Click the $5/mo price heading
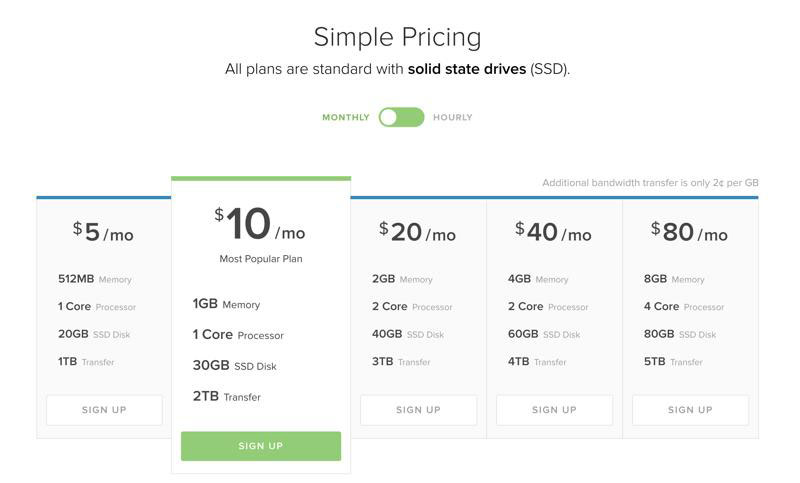Image resolution: width=800 pixels, height=483 pixels. tap(103, 233)
